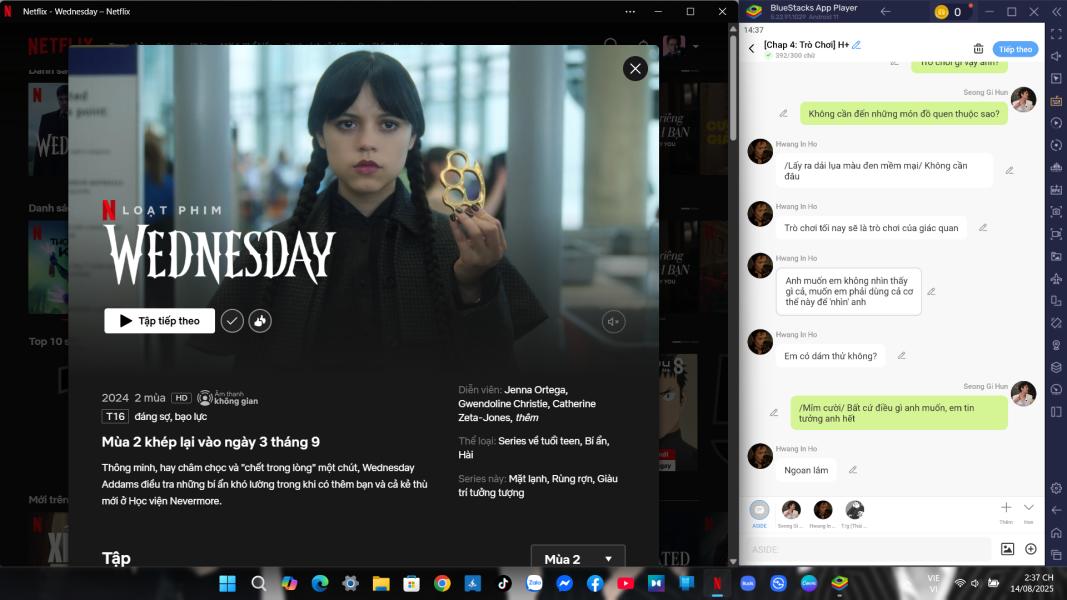Open Series về tuổi teen genre link
1067x600 pixels.
point(538,441)
